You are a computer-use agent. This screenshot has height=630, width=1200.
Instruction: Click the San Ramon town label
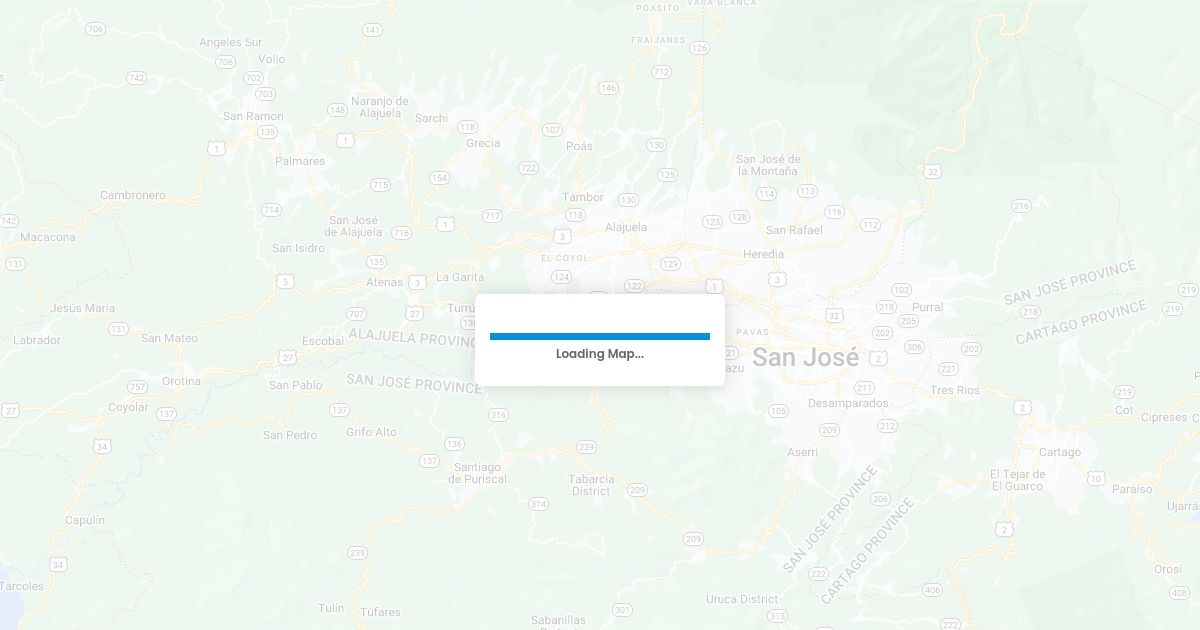[253, 116]
